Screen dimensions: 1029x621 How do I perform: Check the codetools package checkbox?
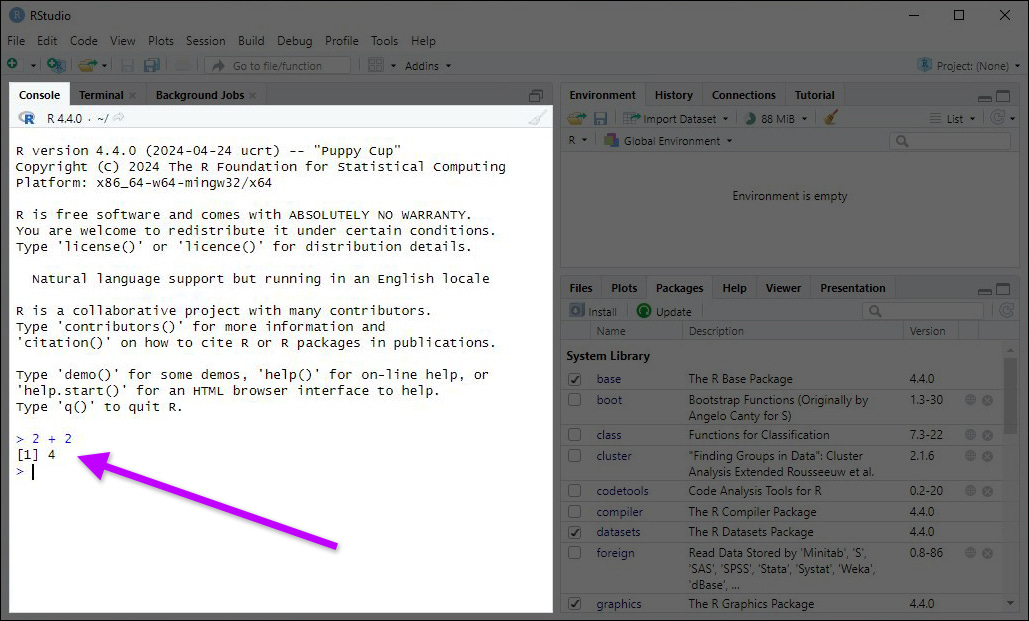pyautogui.click(x=575, y=490)
